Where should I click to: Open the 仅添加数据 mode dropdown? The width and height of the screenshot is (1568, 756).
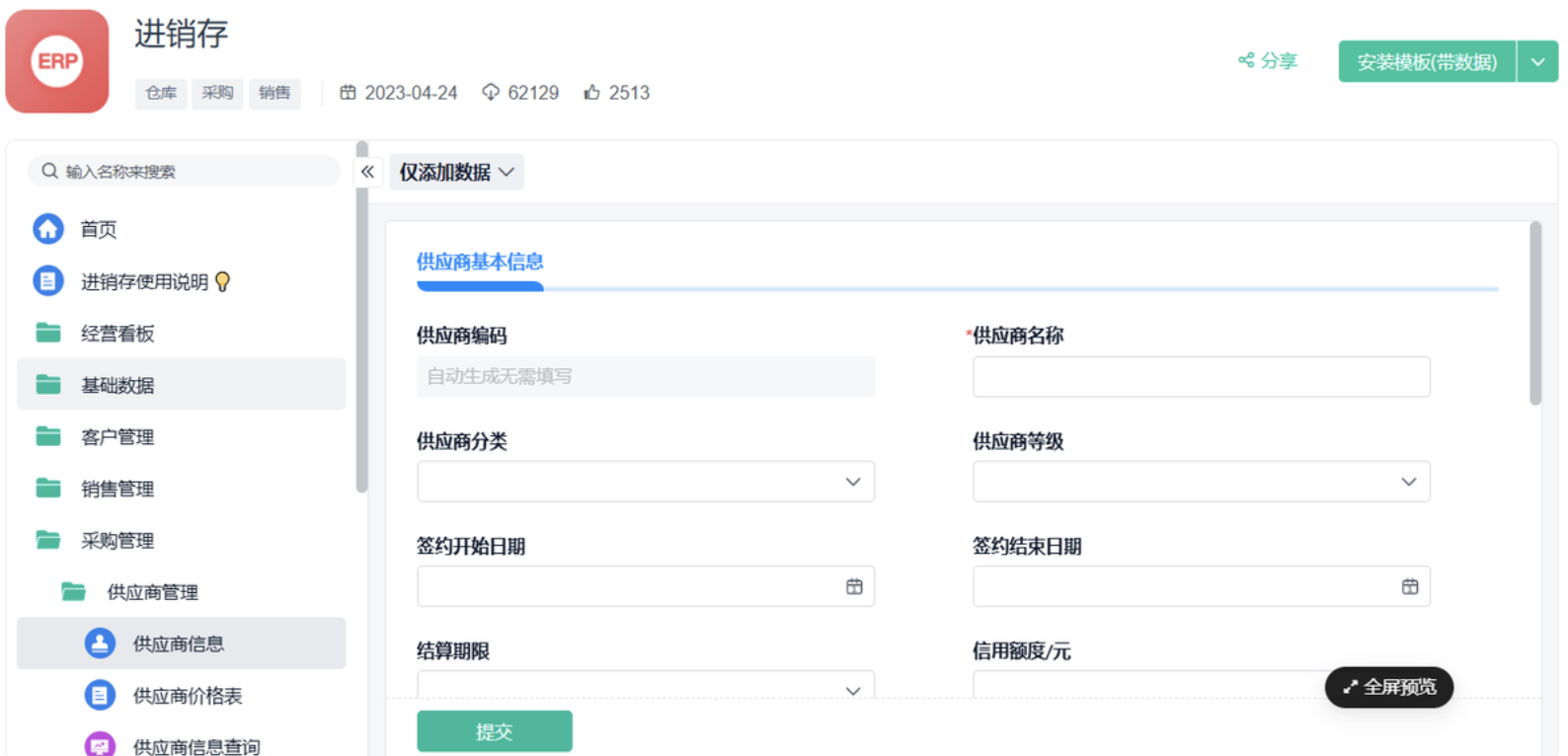pos(456,172)
